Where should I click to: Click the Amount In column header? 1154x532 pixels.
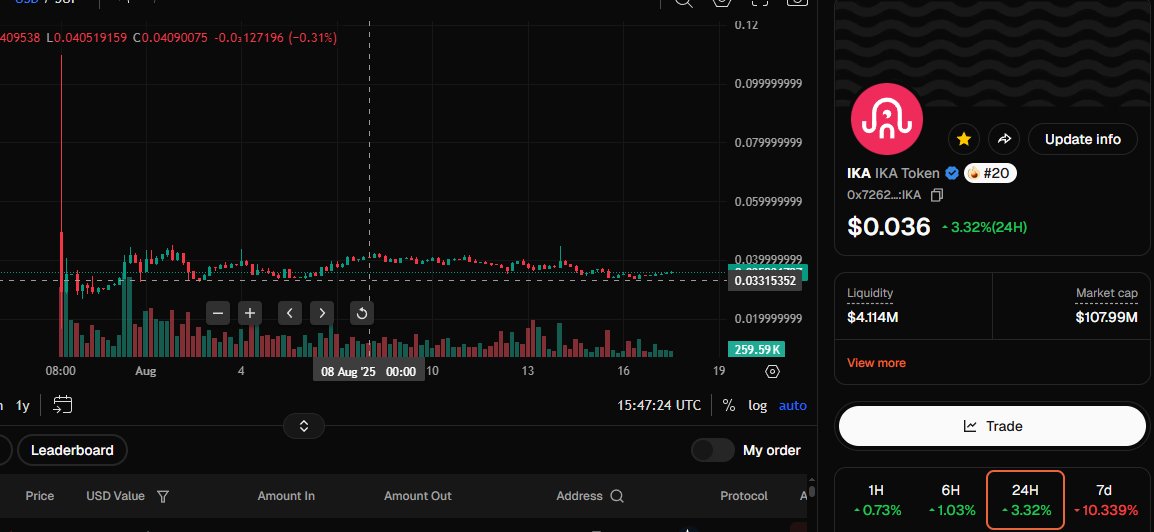(286, 497)
